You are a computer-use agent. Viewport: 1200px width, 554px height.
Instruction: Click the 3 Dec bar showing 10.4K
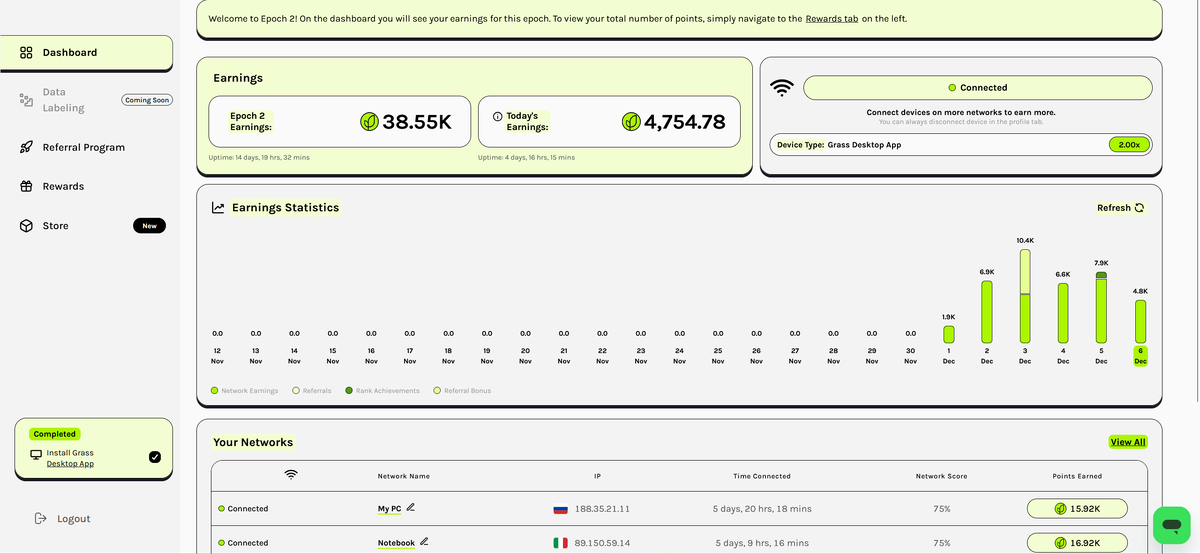1025,296
